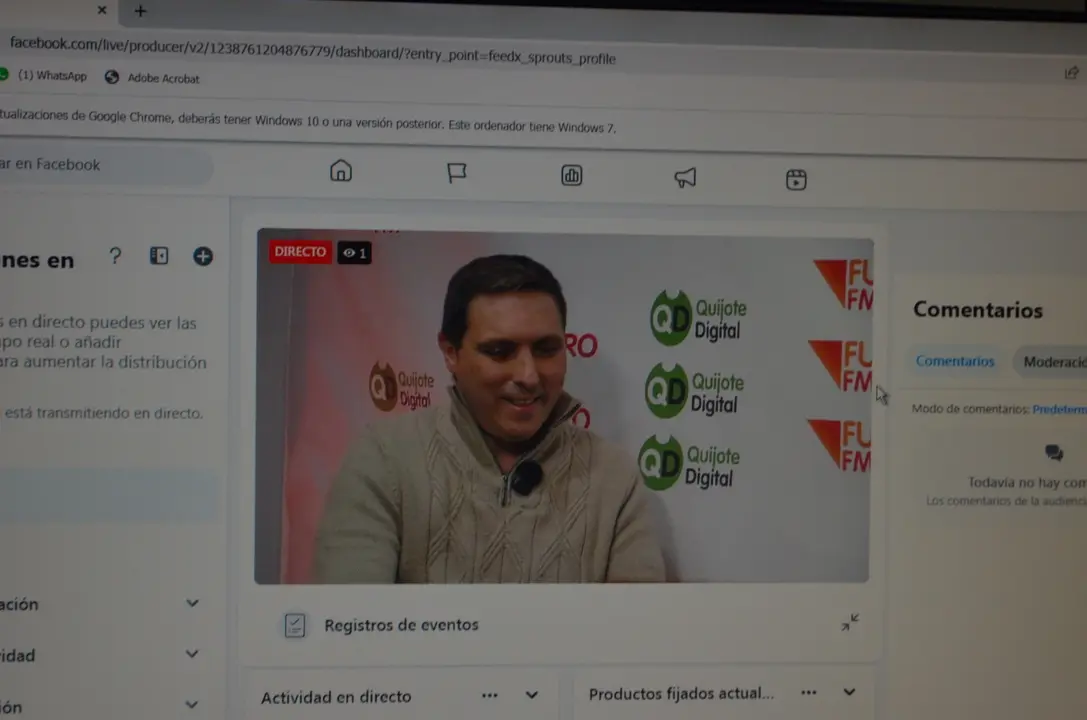Click the share icon in address bar

click(x=1072, y=73)
